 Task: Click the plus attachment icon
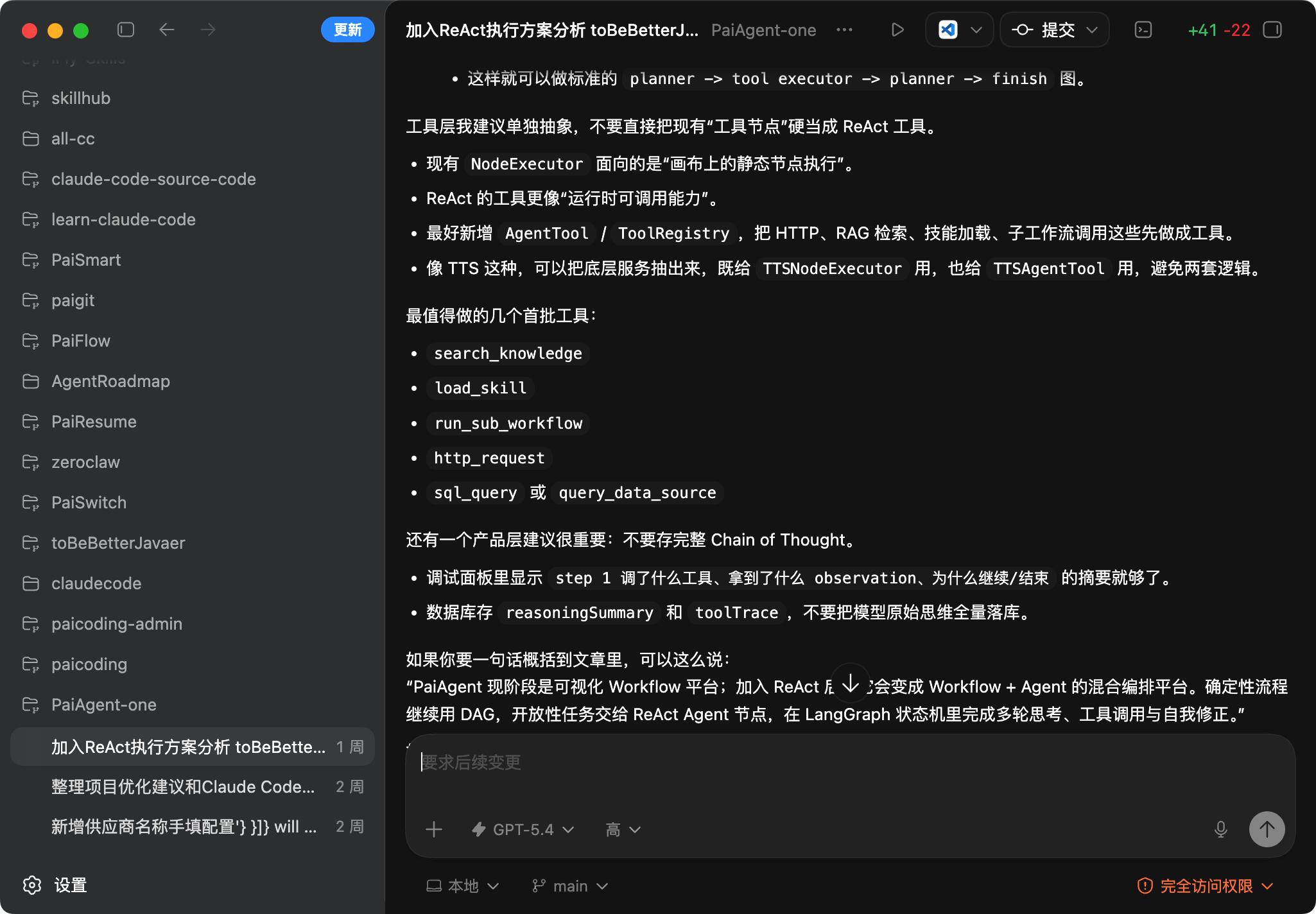(x=434, y=829)
